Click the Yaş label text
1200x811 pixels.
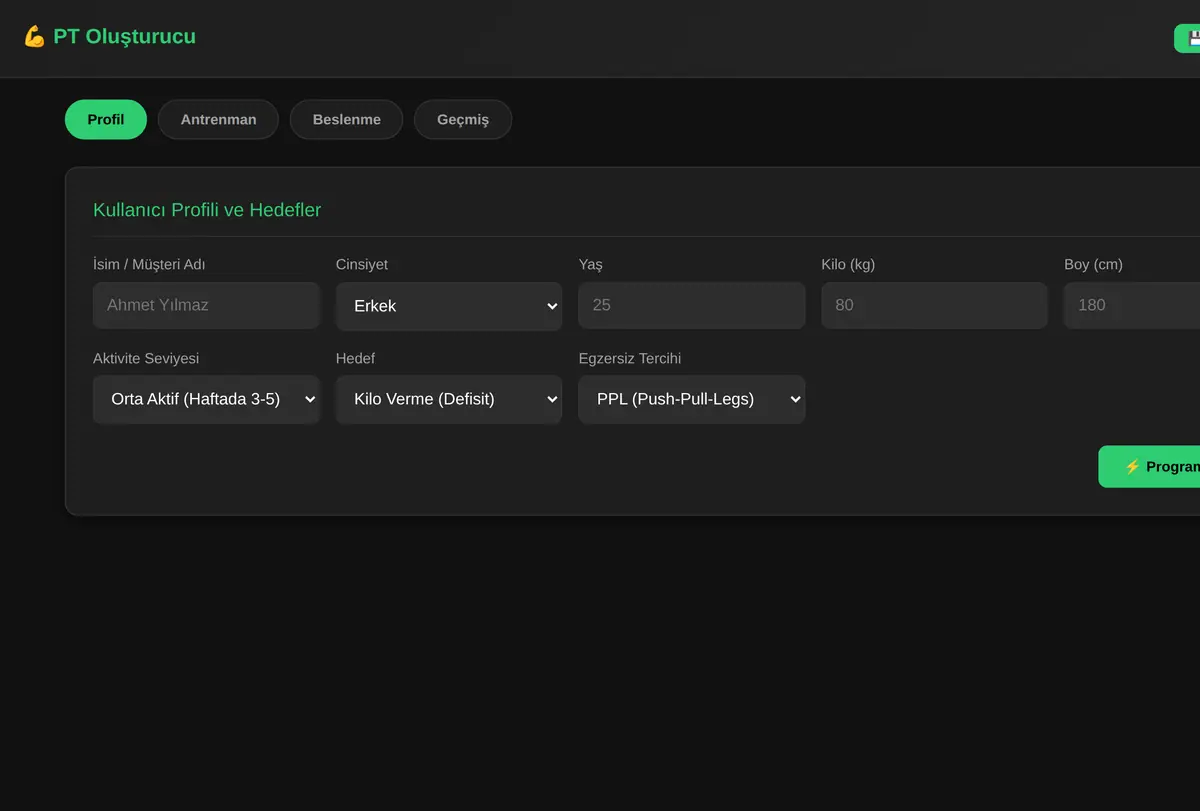591,265
